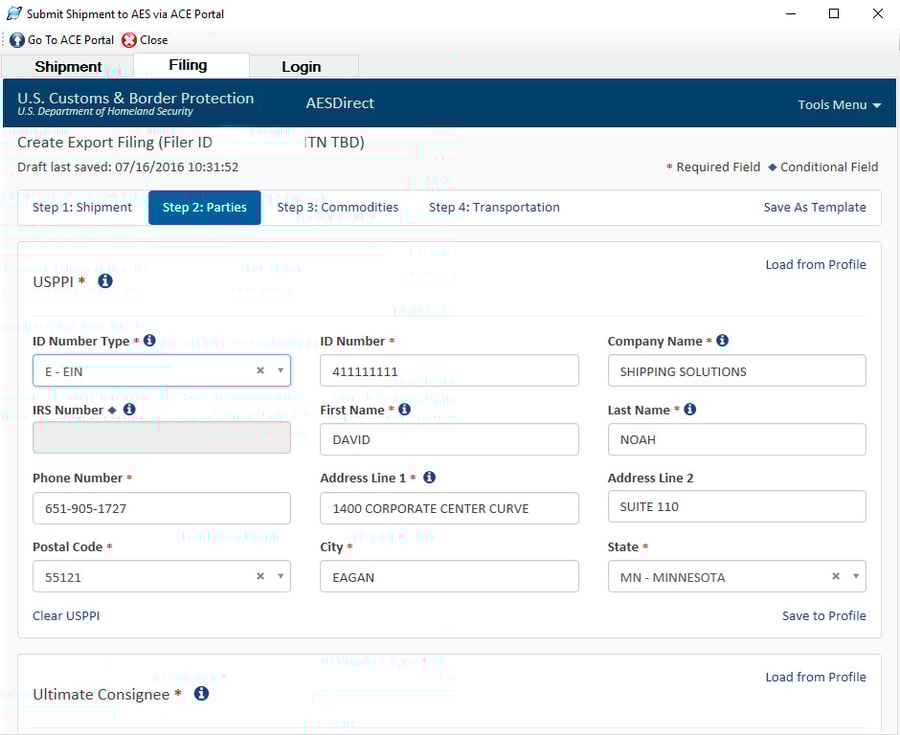The image size is (900, 735).
Task: Click info icon next to Address Line 1
Action: point(429,478)
